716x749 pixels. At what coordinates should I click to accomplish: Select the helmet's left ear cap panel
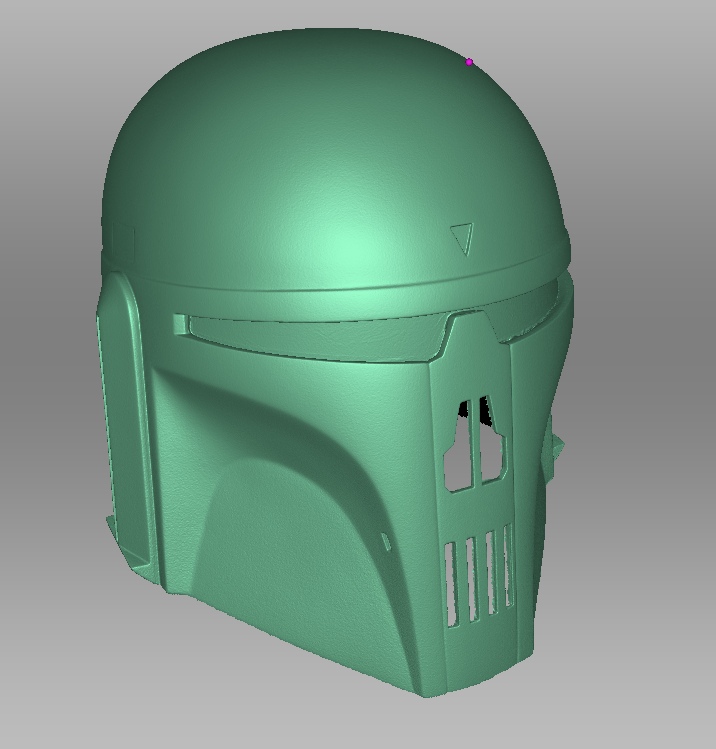pyautogui.click(x=123, y=418)
